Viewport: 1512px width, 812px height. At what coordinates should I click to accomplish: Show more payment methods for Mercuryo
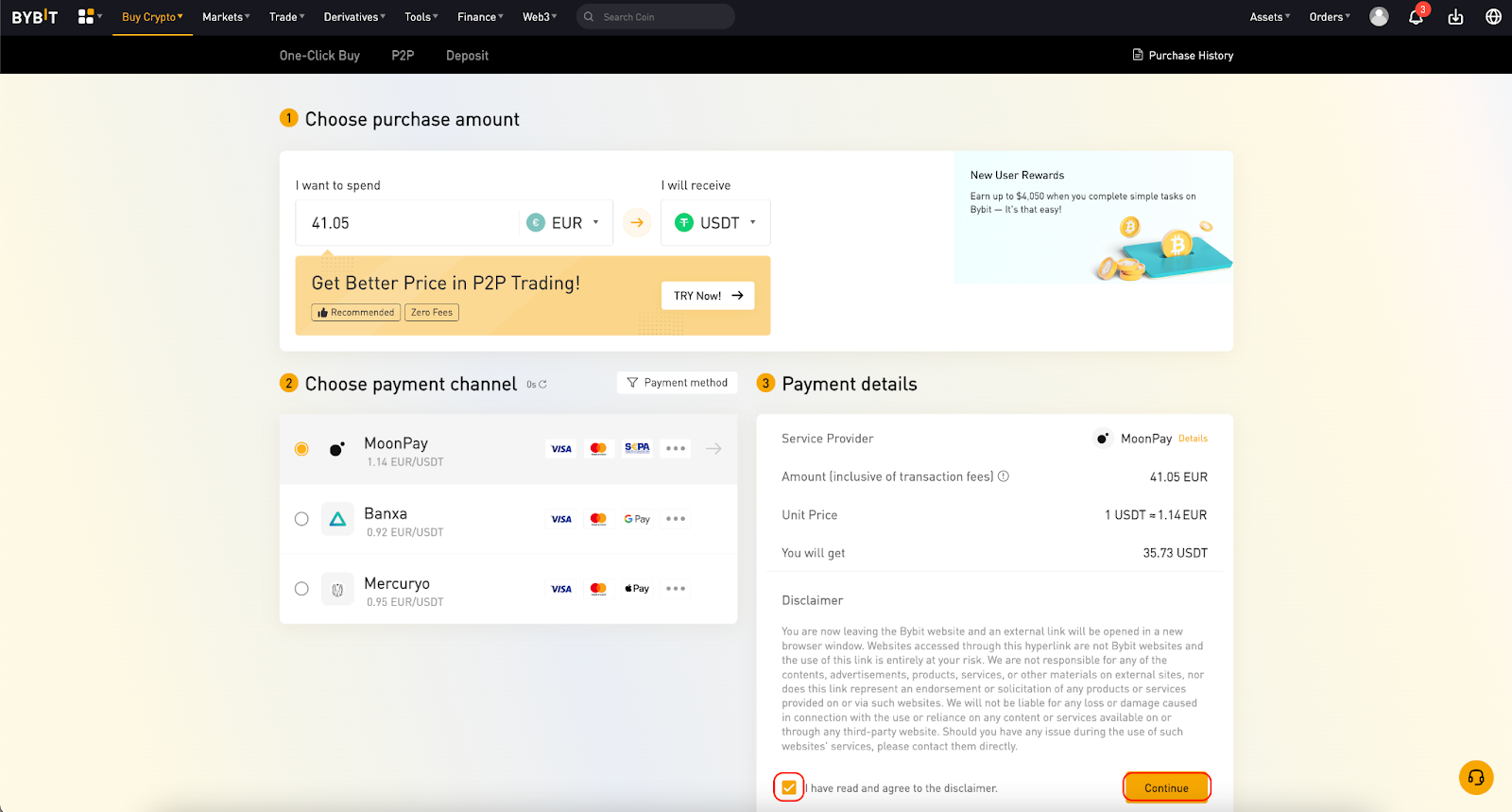pyautogui.click(x=676, y=589)
